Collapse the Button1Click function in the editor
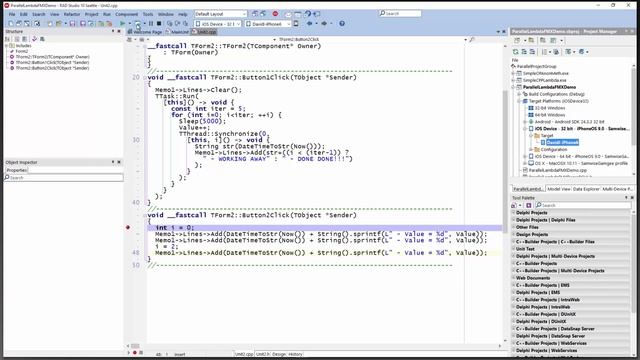This screenshot has height=360, width=640. tap(144, 78)
